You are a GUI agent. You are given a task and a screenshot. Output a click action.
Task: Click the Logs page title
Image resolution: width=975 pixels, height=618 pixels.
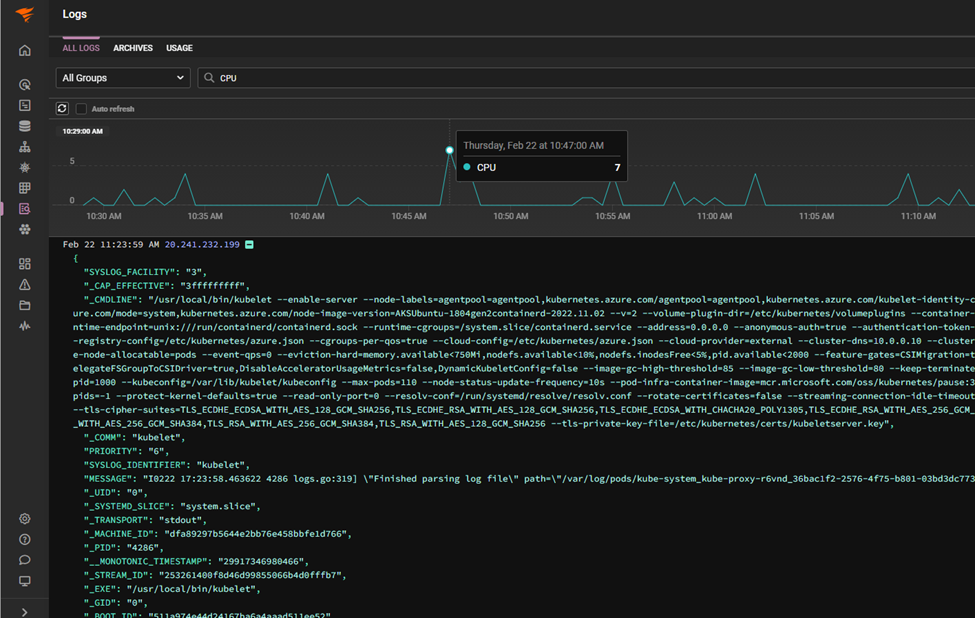click(x=75, y=14)
